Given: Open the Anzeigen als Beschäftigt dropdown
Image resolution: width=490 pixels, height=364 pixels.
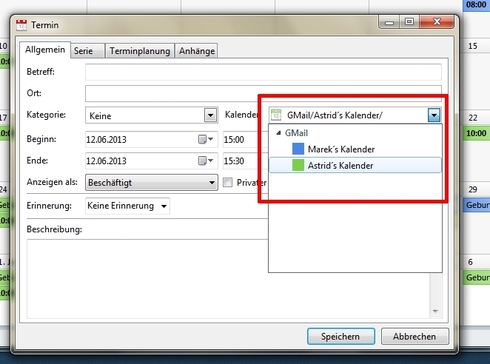Looking at the screenshot, I should point(152,183).
